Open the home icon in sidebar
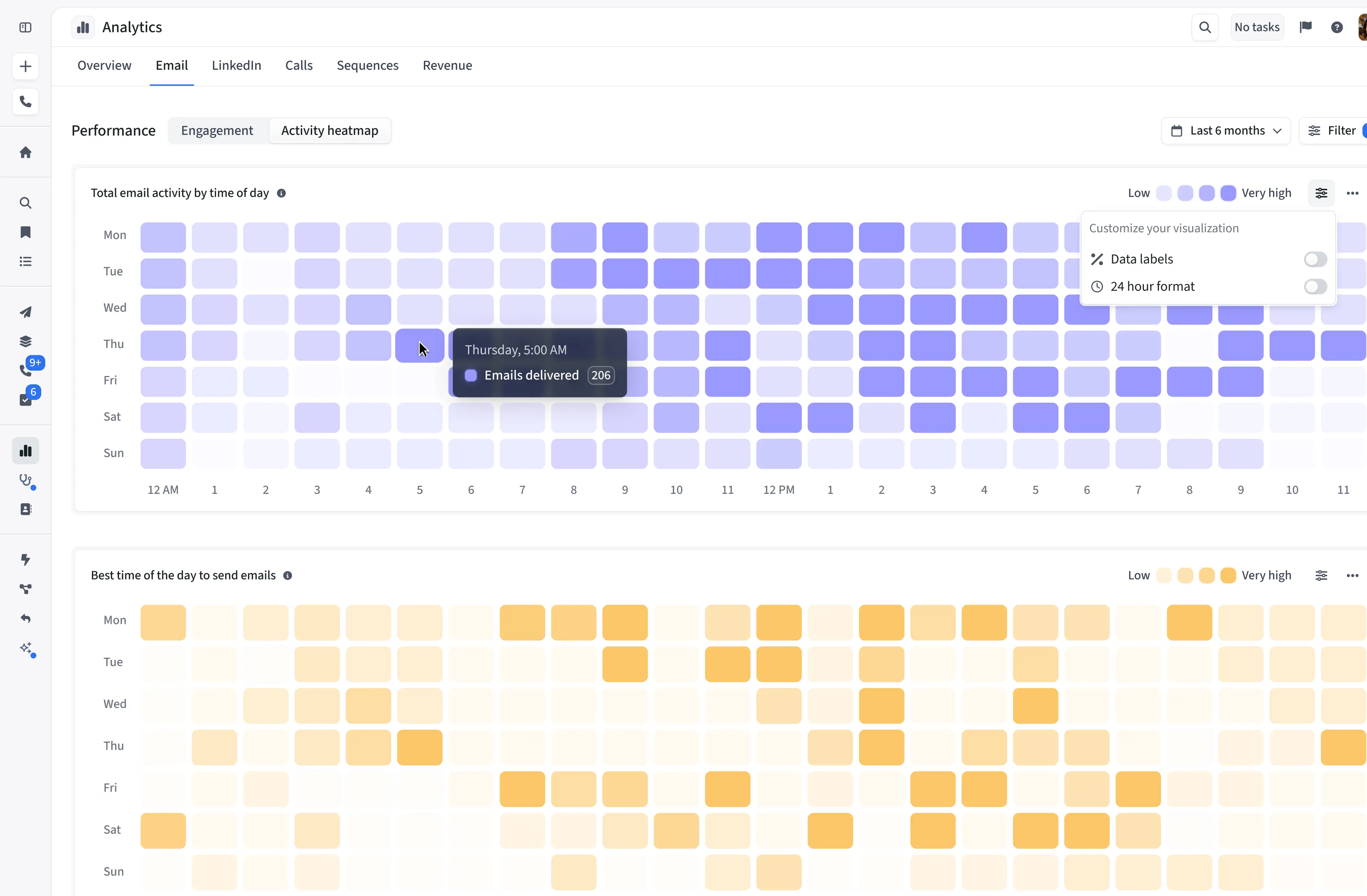Image resolution: width=1367 pixels, height=896 pixels. (x=25, y=152)
